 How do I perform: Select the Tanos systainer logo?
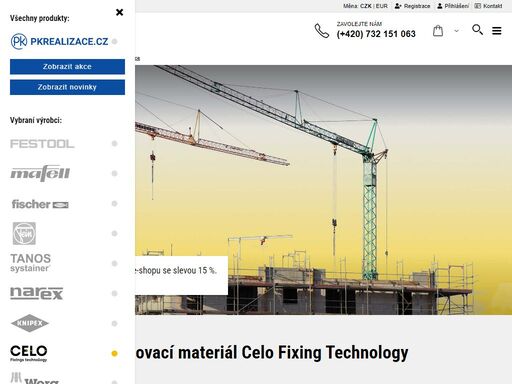pos(31,263)
